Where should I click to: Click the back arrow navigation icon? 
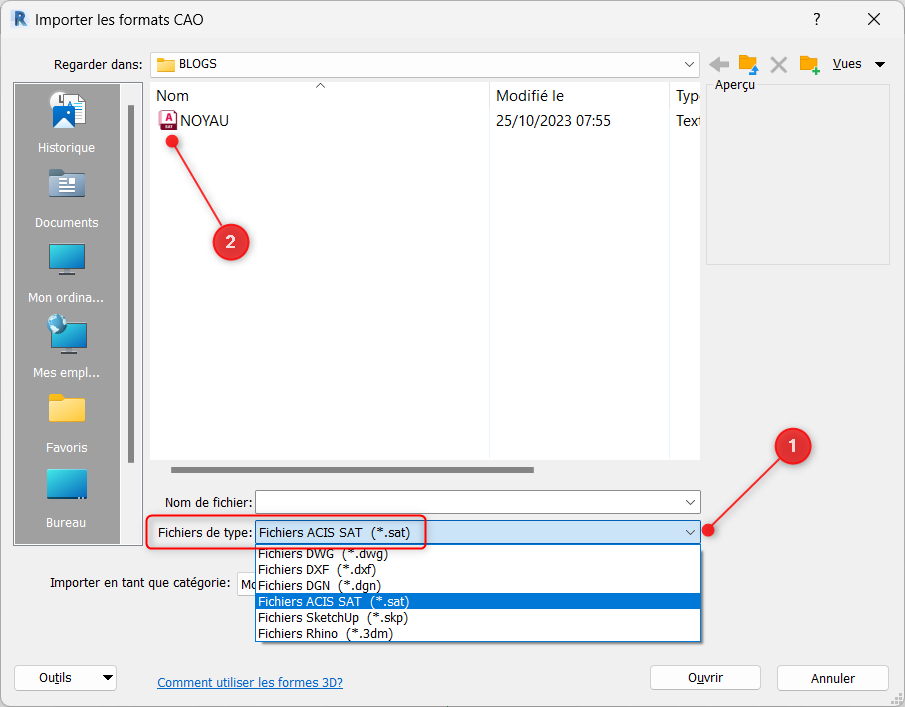(x=719, y=64)
